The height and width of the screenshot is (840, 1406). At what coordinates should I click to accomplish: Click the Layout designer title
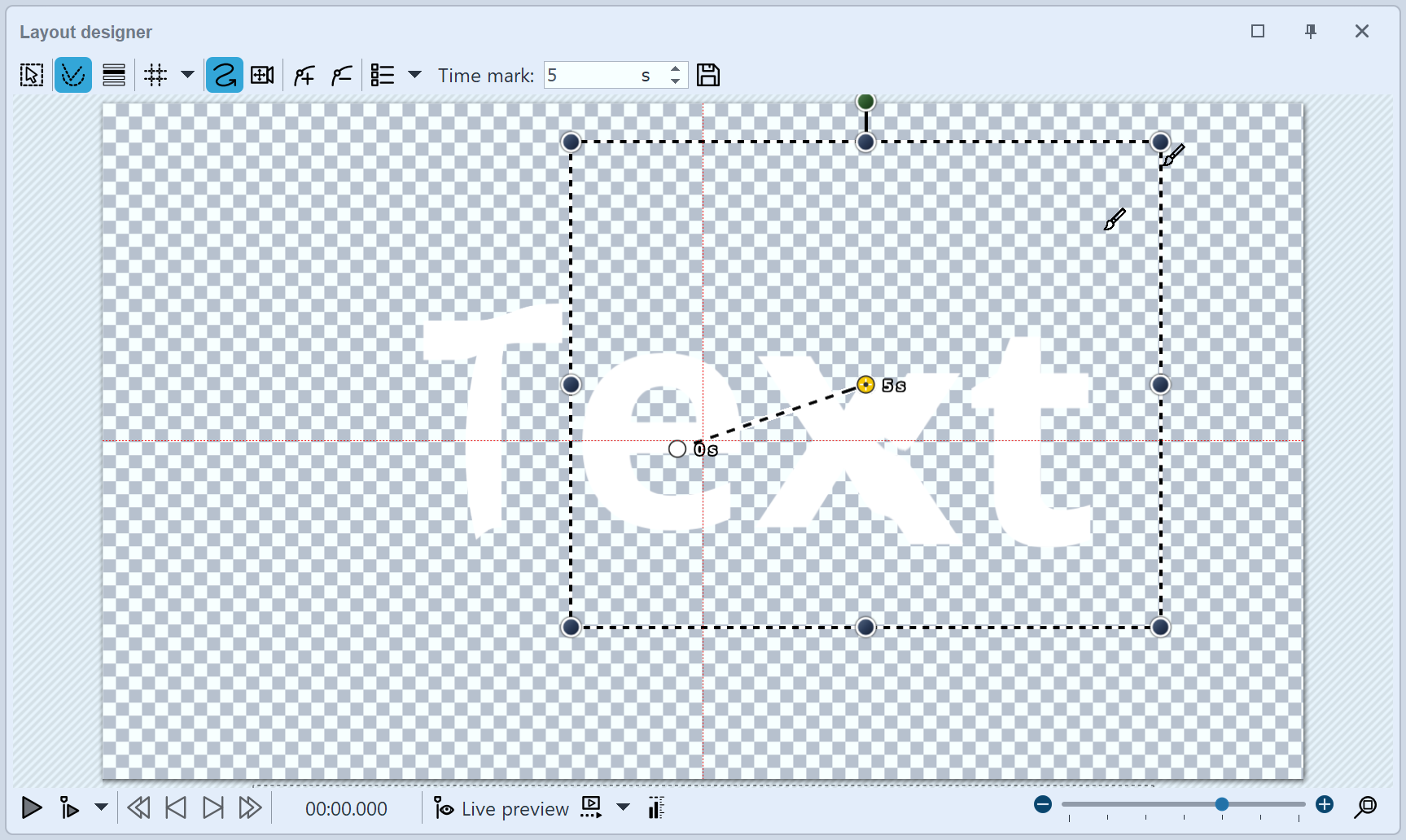[x=85, y=32]
